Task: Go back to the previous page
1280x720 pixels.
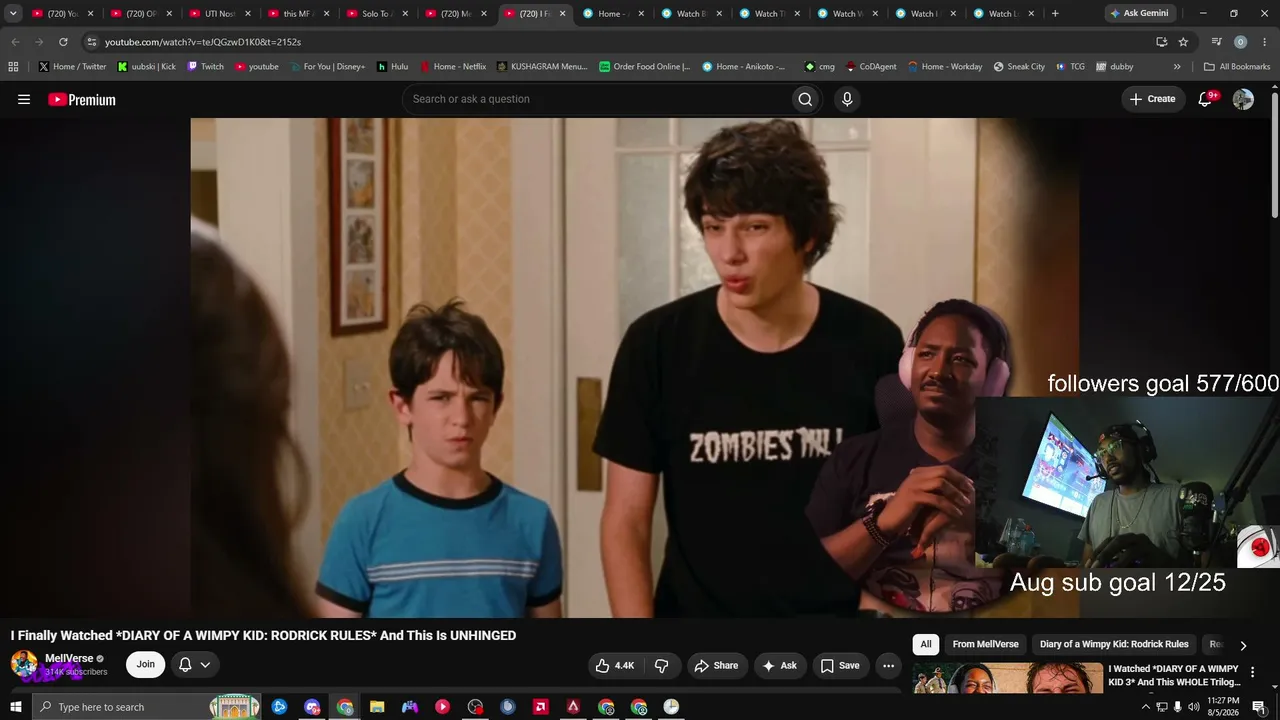Action: pyautogui.click(x=15, y=42)
